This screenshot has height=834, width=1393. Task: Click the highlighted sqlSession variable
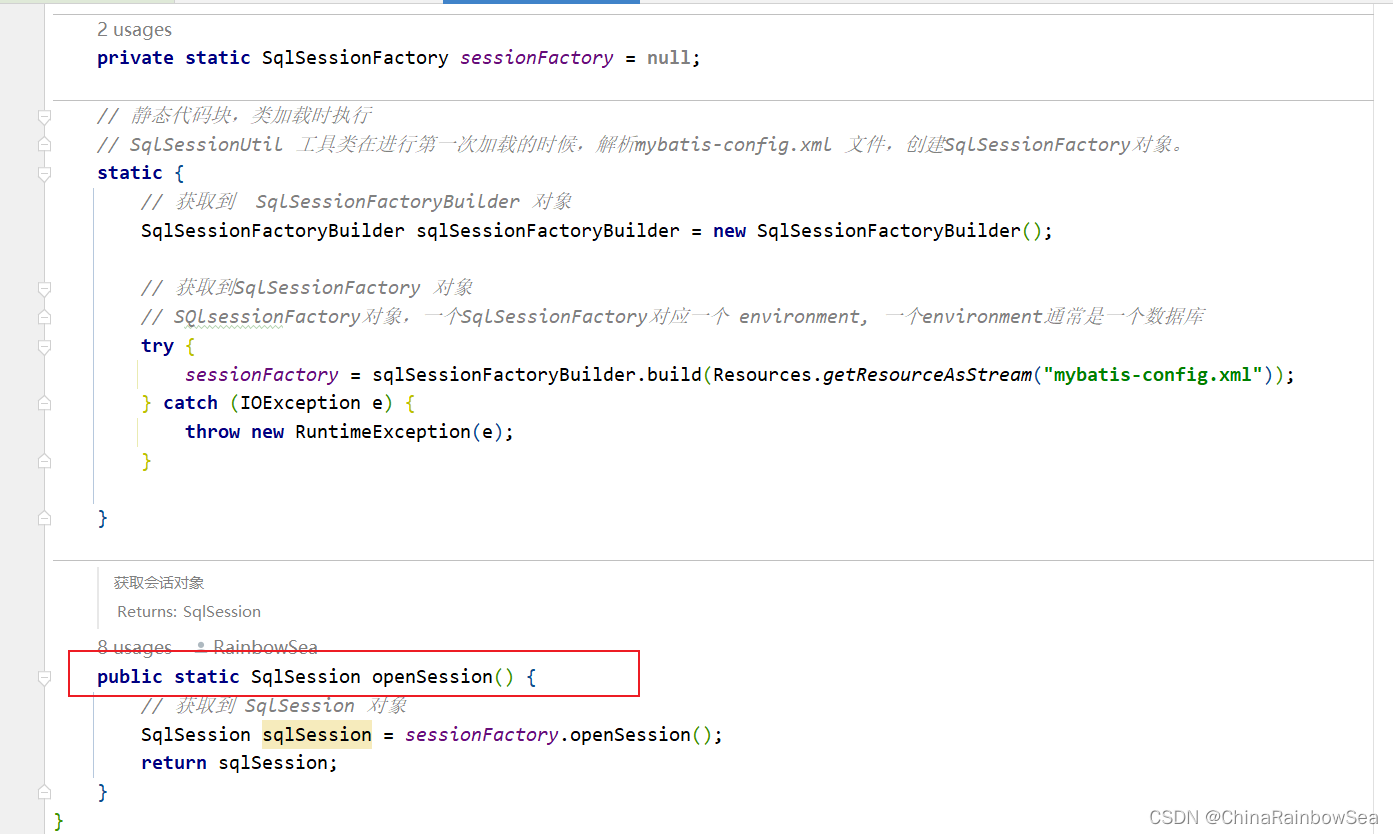pyautogui.click(x=317, y=735)
